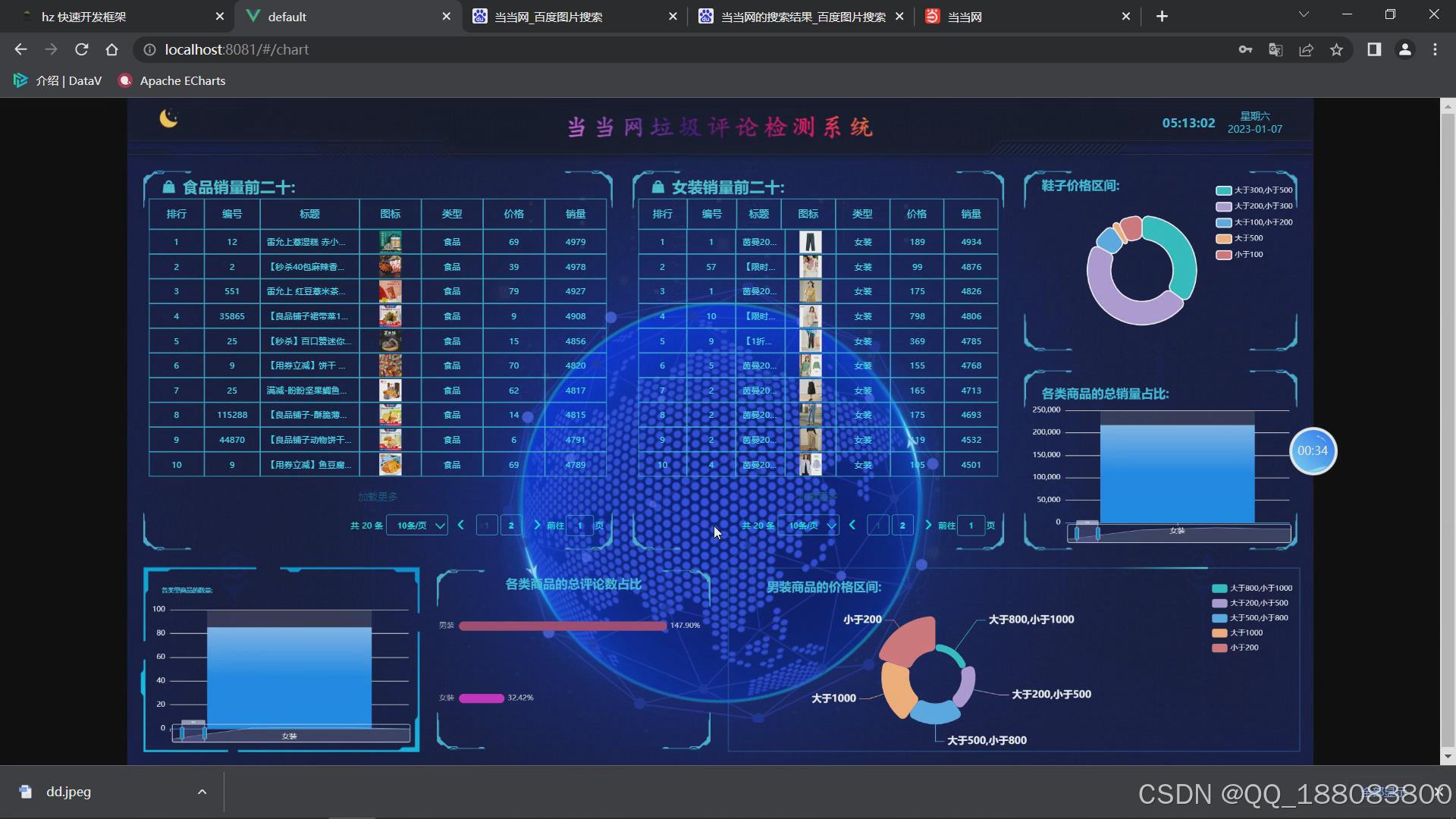Click the share page icon
Image resolution: width=1456 pixels, height=819 pixels.
[x=1306, y=50]
